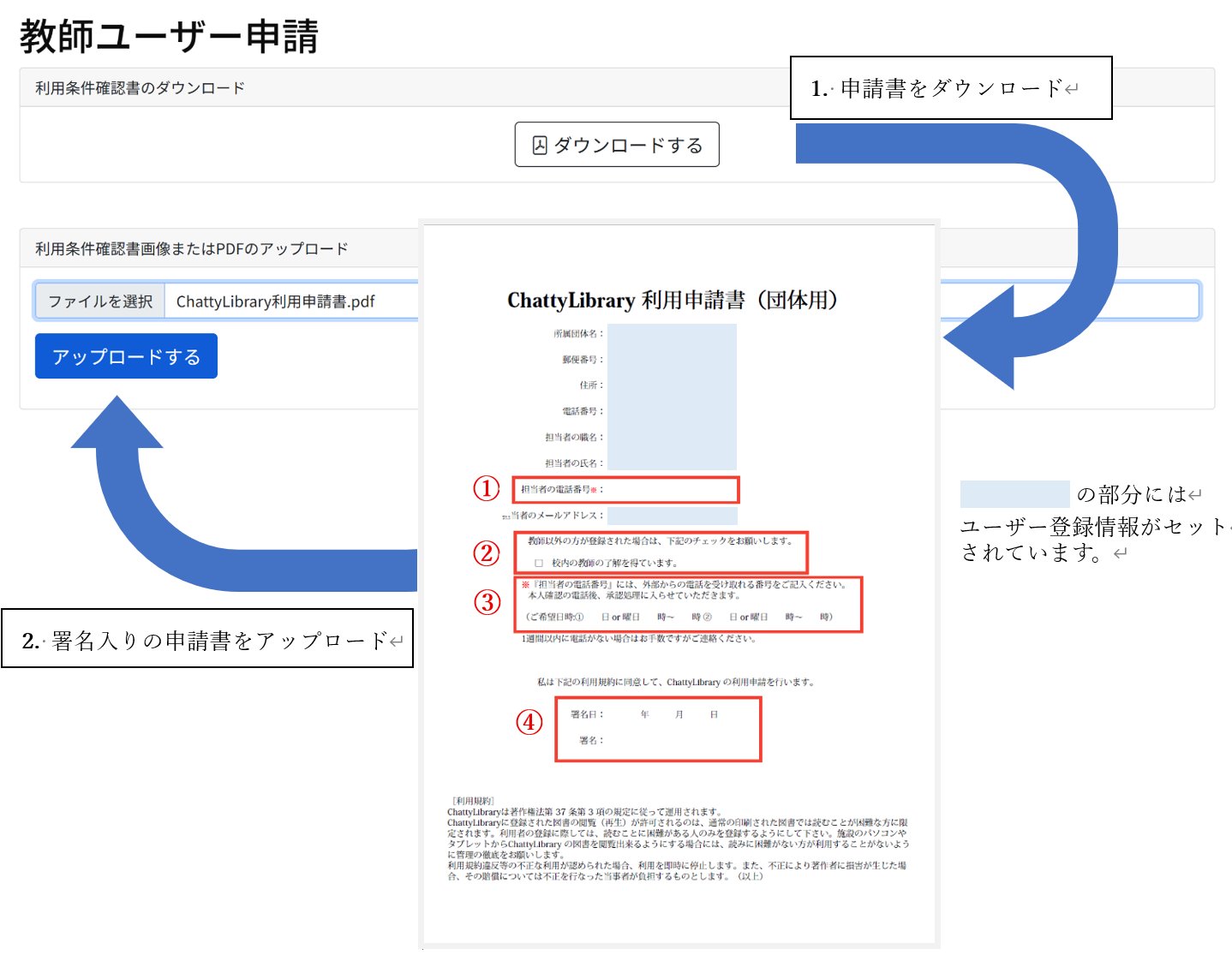
Task: Check the 校内の教師の了解を得ています checkbox
Action: pos(539,564)
